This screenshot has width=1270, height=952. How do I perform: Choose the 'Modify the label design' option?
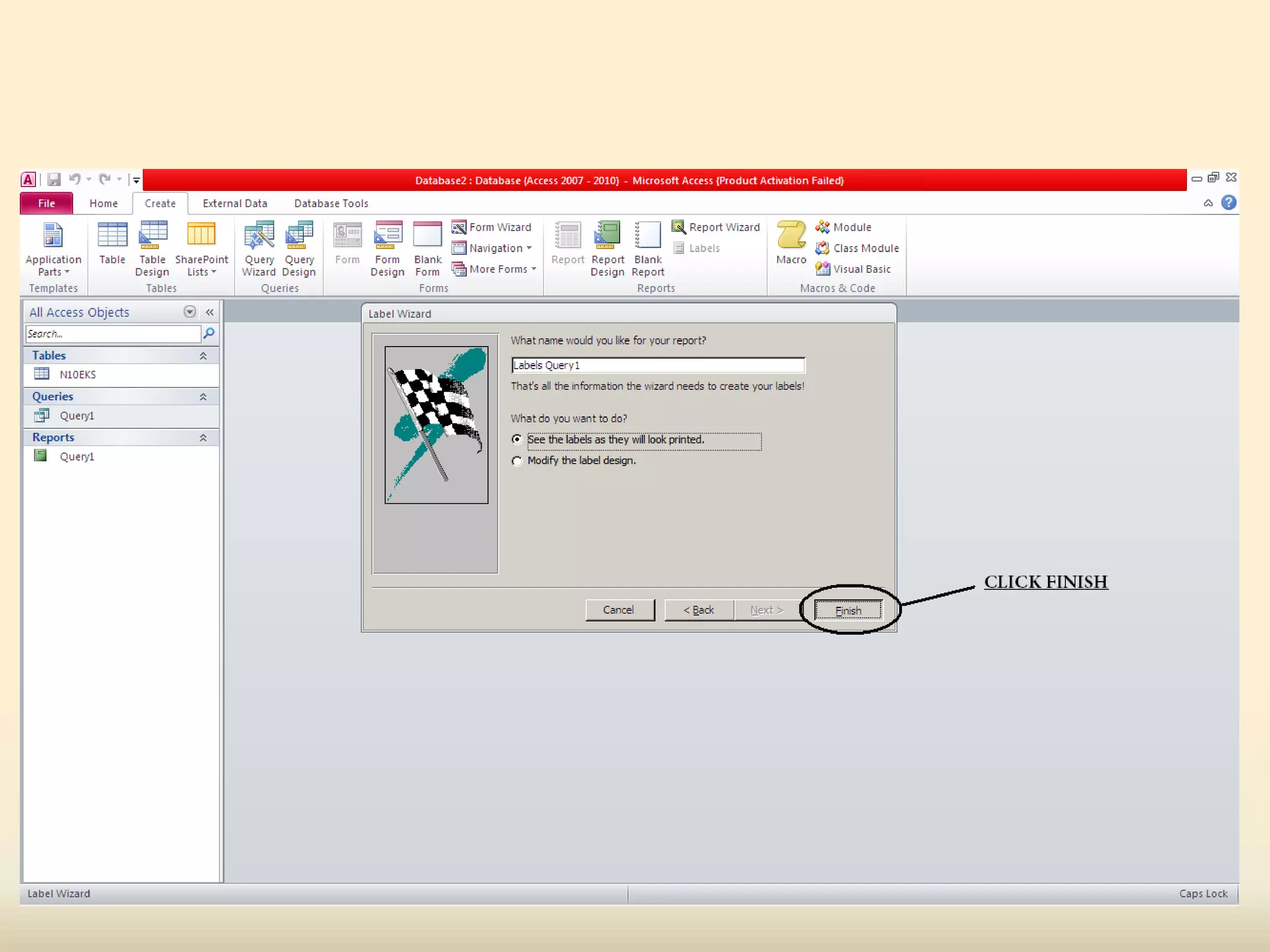[x=517, y=461]
